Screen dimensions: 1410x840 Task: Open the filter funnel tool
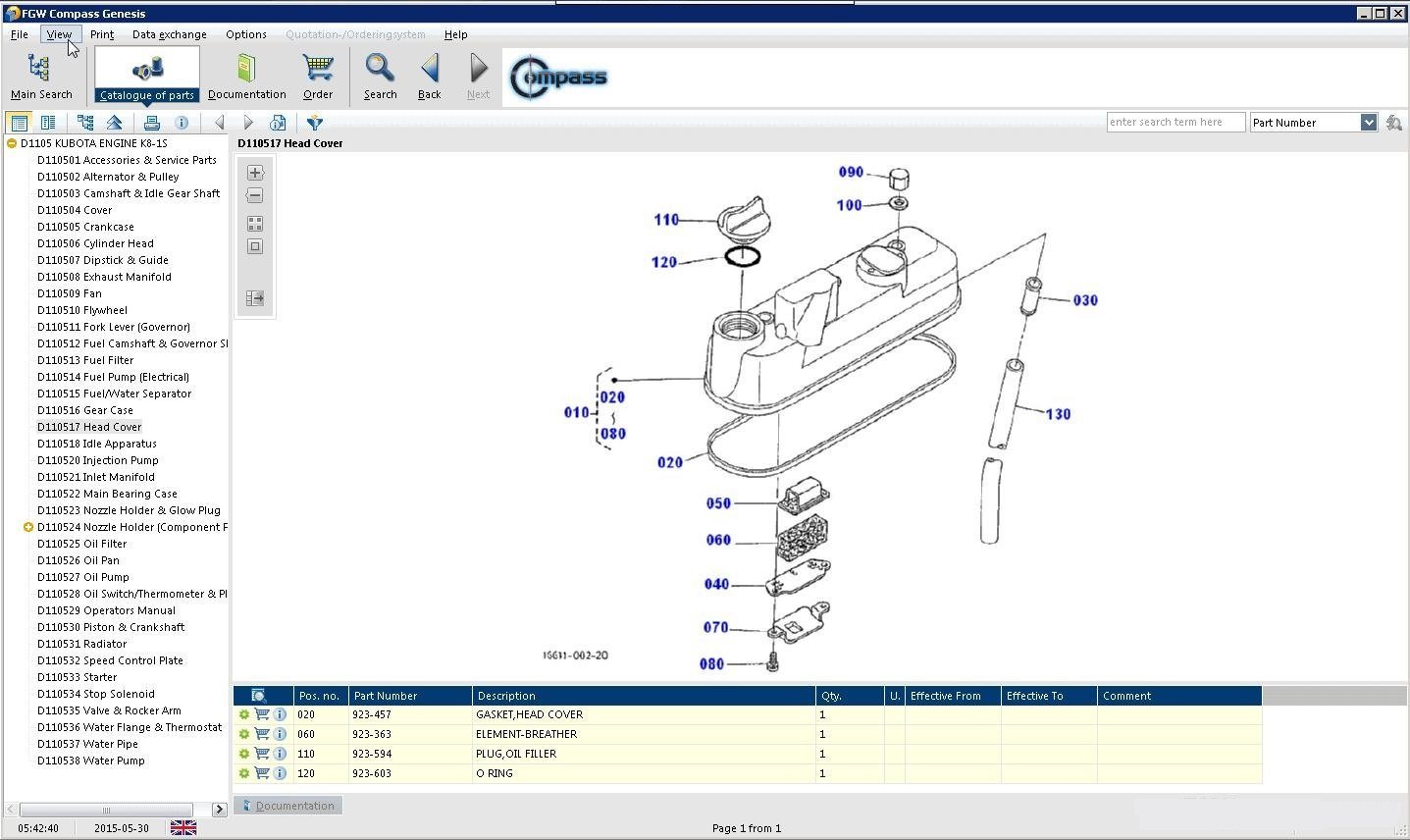pos(315,123)
